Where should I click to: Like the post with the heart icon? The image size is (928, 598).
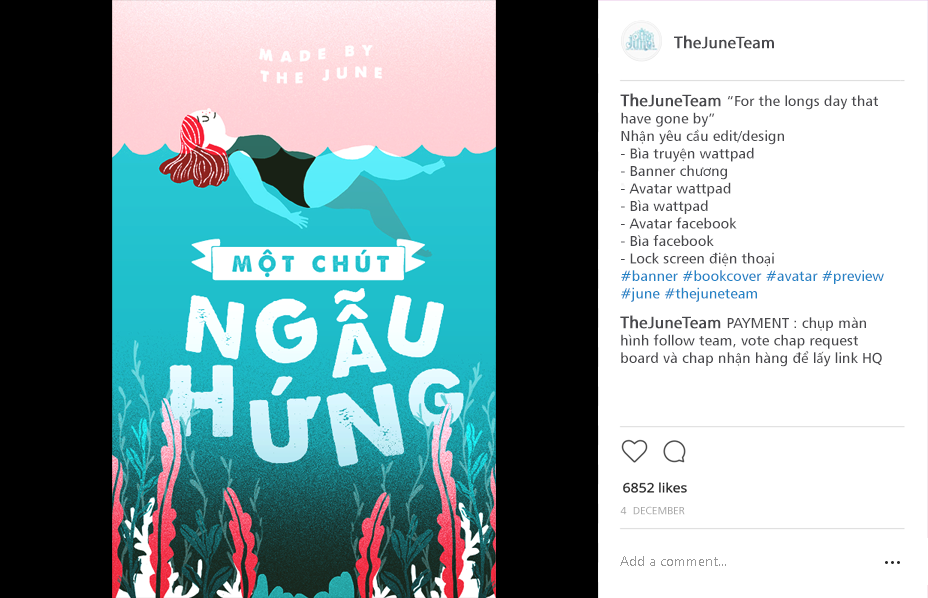[x=634, y=451]
